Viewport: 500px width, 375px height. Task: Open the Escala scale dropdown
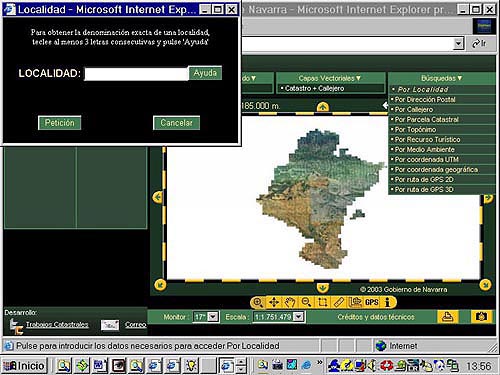(x=299, y=317)
